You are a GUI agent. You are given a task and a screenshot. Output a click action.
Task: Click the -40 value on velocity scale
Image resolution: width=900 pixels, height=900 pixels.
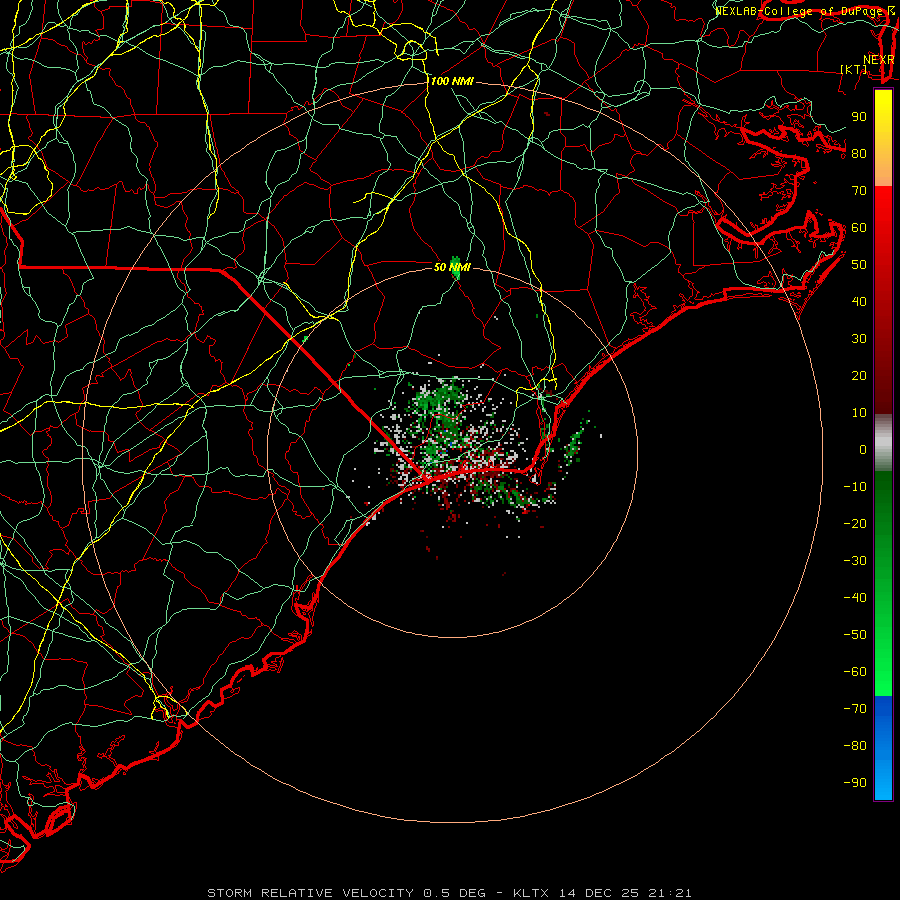tap(855, 598)
